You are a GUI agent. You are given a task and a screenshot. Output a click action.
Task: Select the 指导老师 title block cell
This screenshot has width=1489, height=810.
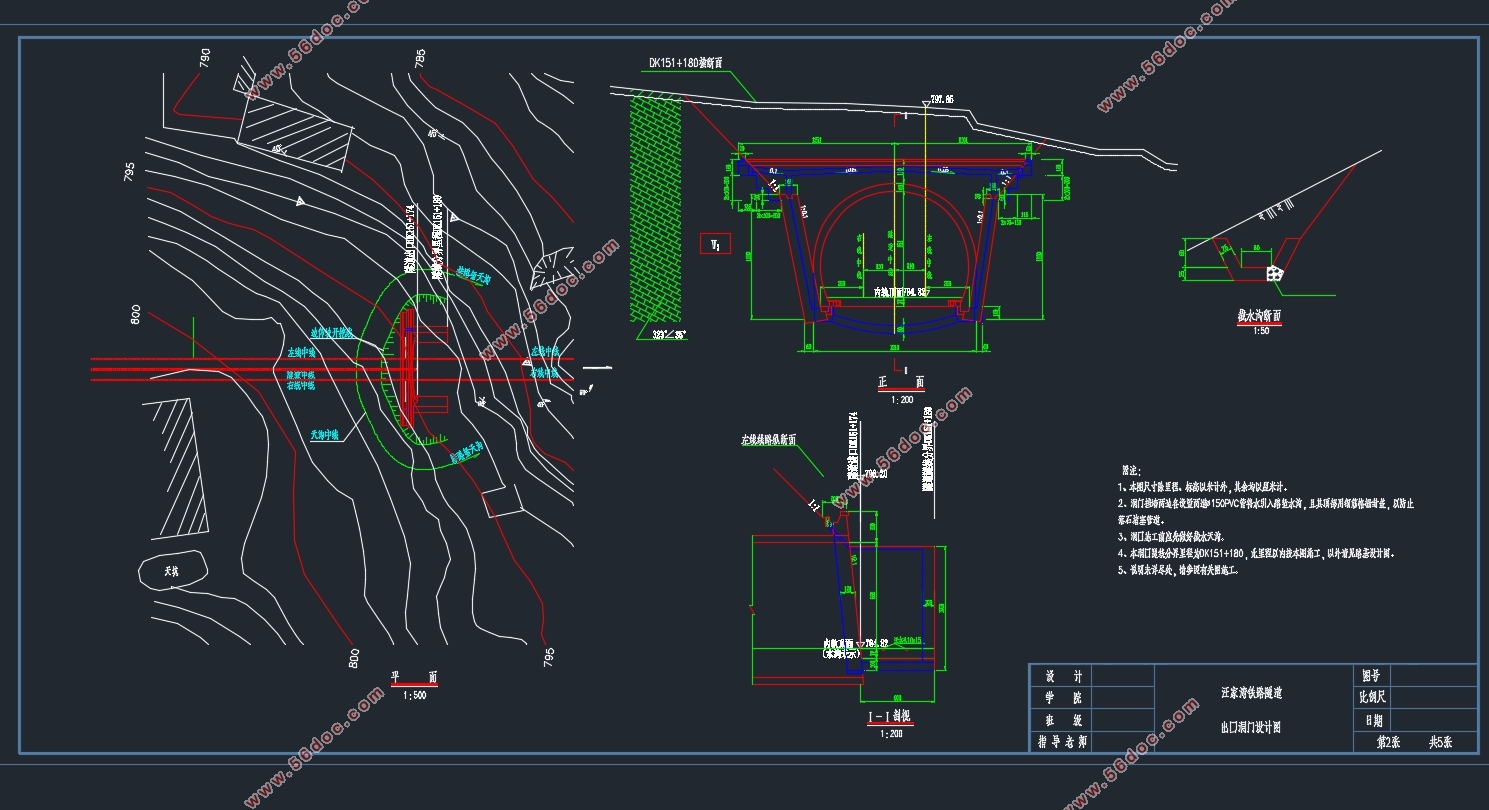tap(1061, 742)
